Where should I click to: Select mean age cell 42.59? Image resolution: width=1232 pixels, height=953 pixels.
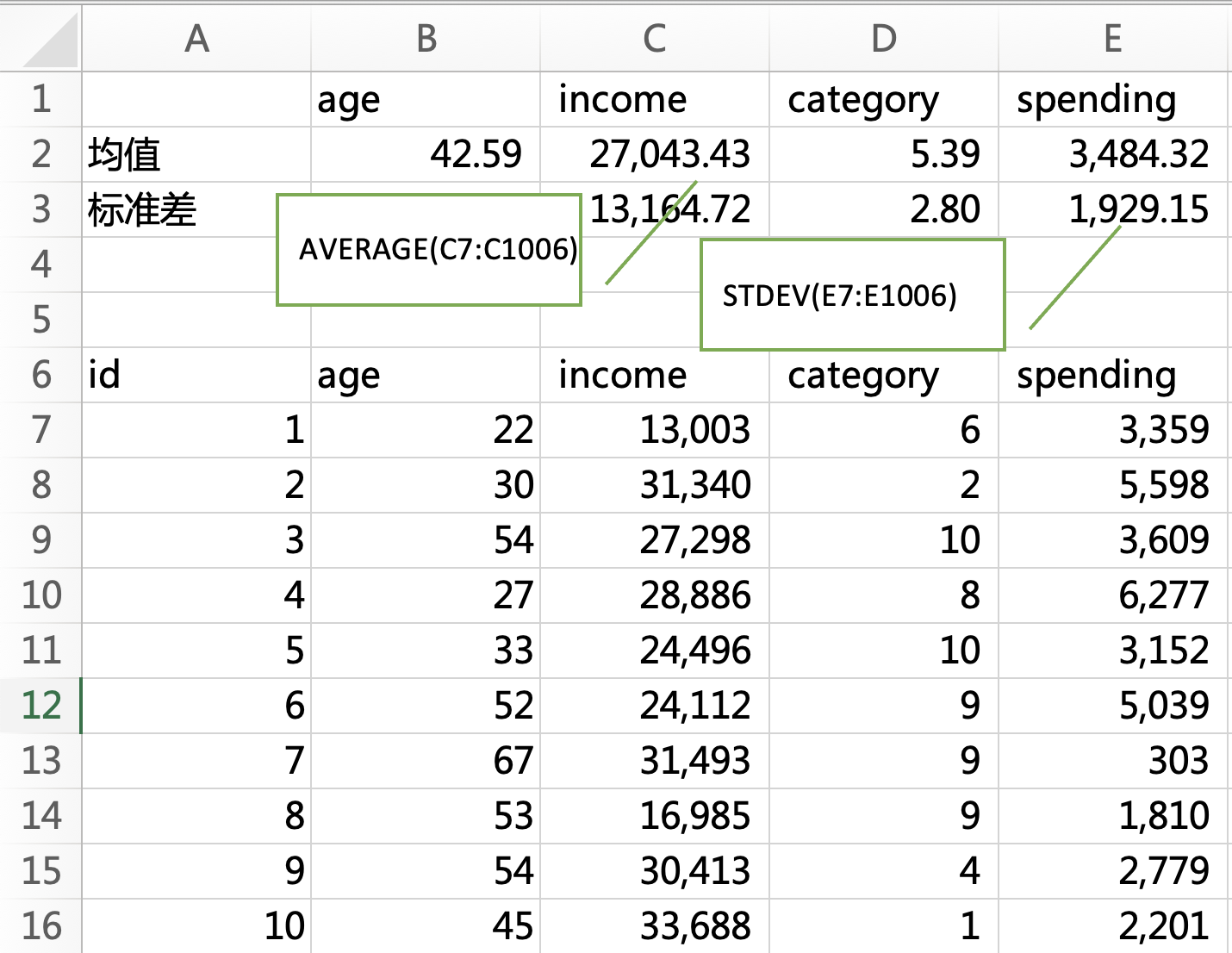point(426,154)
